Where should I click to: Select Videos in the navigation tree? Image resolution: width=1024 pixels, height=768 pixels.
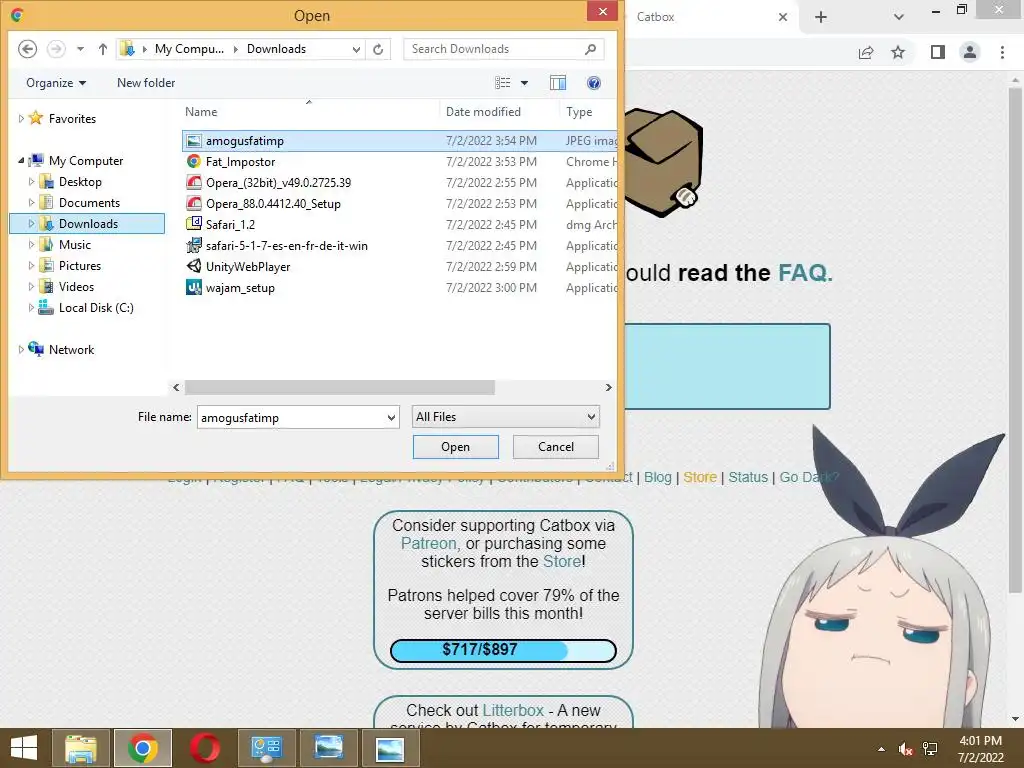pos(76,287)
